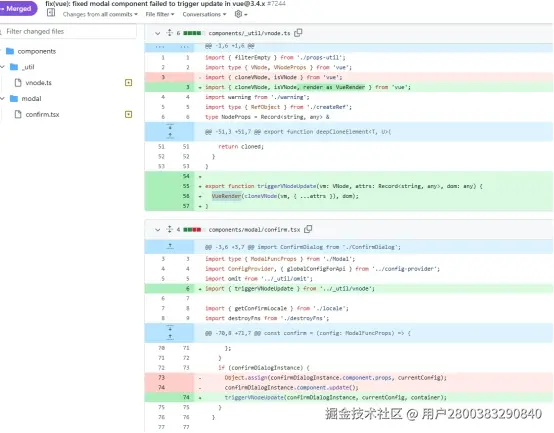Click the file icon beside confirm.tsx

point(18,114)
